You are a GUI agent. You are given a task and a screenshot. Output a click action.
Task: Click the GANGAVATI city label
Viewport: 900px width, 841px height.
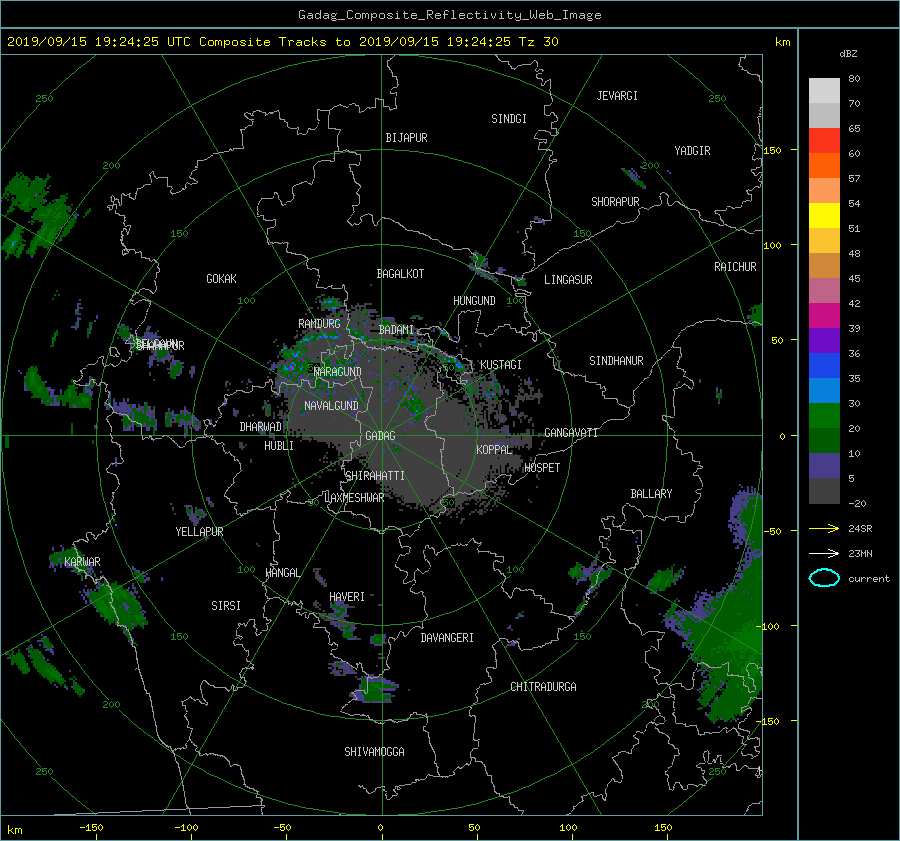pos(571,433)
